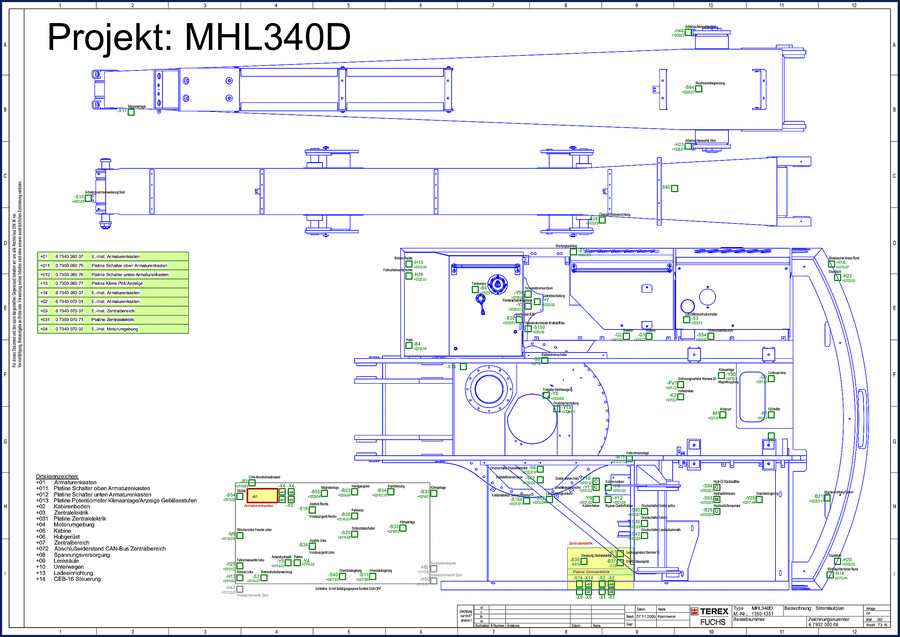The height and width of the screenshot is (637, 900).
Task: Select the -H14 marker square
Action: (830, 574)
